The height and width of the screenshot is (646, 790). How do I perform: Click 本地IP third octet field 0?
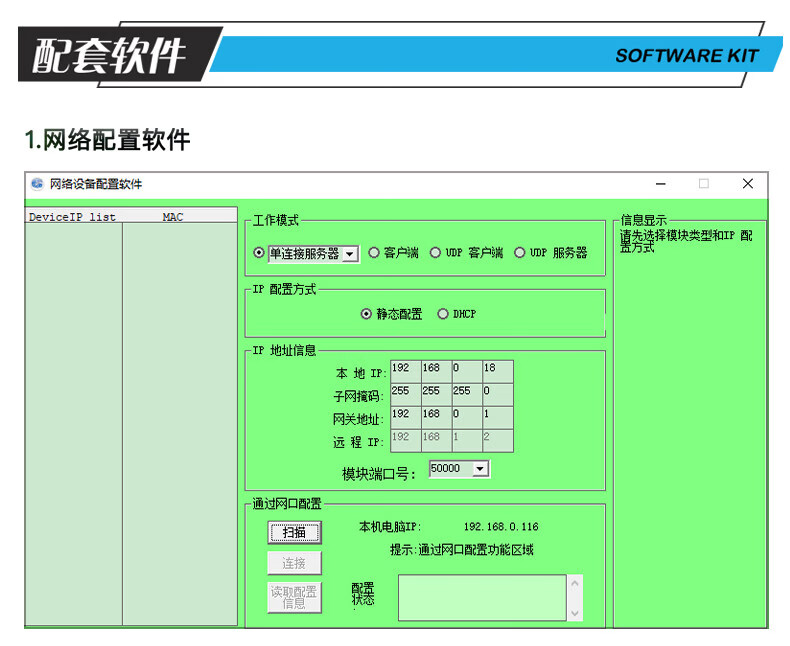(467, 371)
